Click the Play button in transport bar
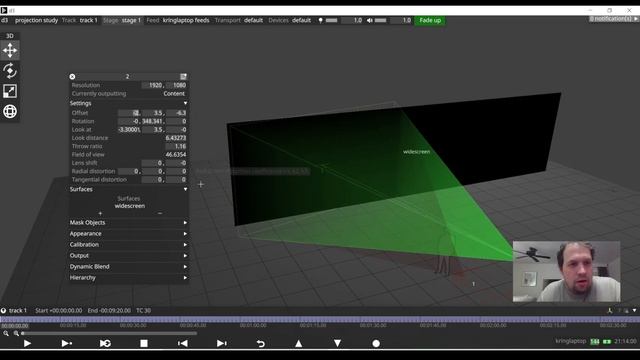This screenshot has width=640, height=360. tap(27, 344)
